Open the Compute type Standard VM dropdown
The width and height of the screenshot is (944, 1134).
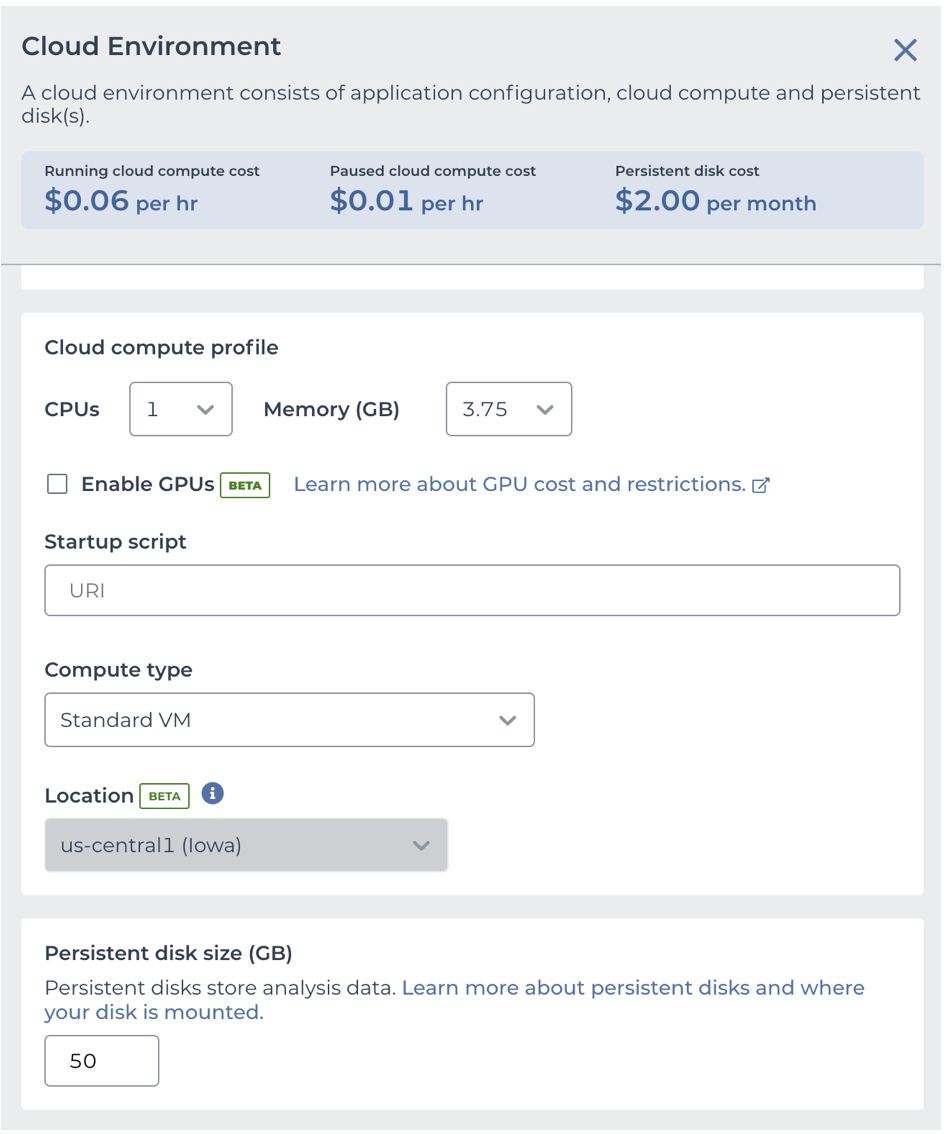[289, 720]
